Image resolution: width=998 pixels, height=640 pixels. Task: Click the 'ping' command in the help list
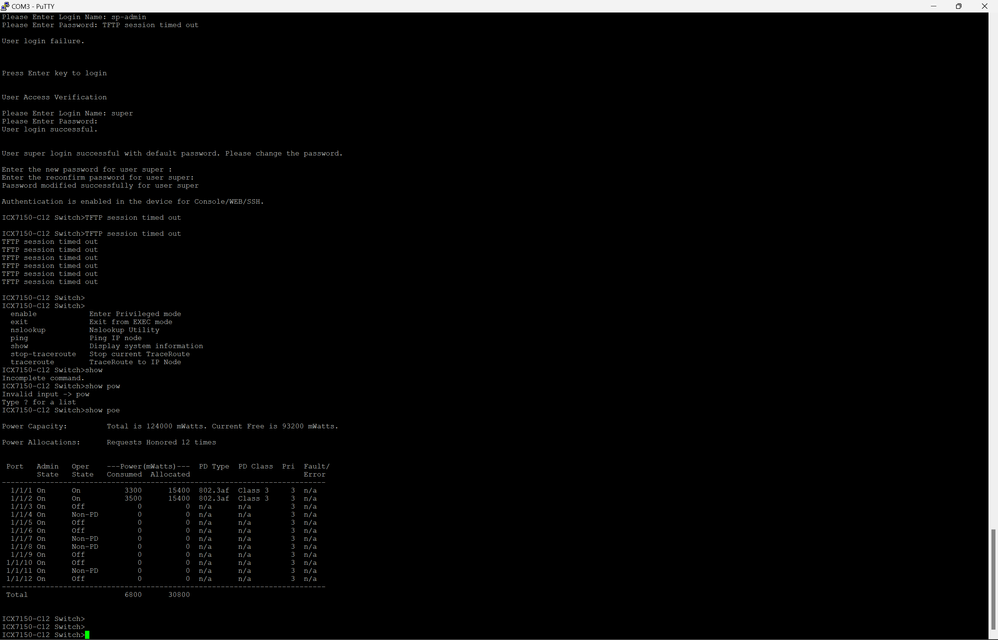(19, 338)
